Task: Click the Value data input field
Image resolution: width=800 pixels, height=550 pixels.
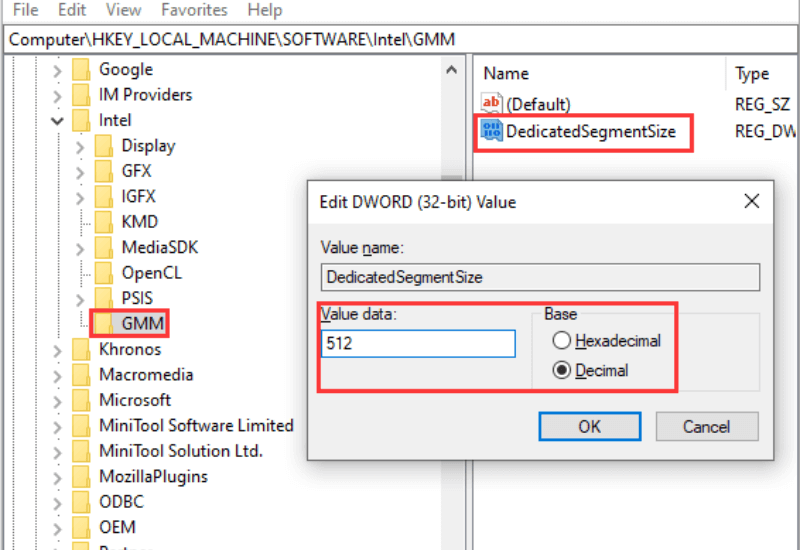Action: point(418,344)
